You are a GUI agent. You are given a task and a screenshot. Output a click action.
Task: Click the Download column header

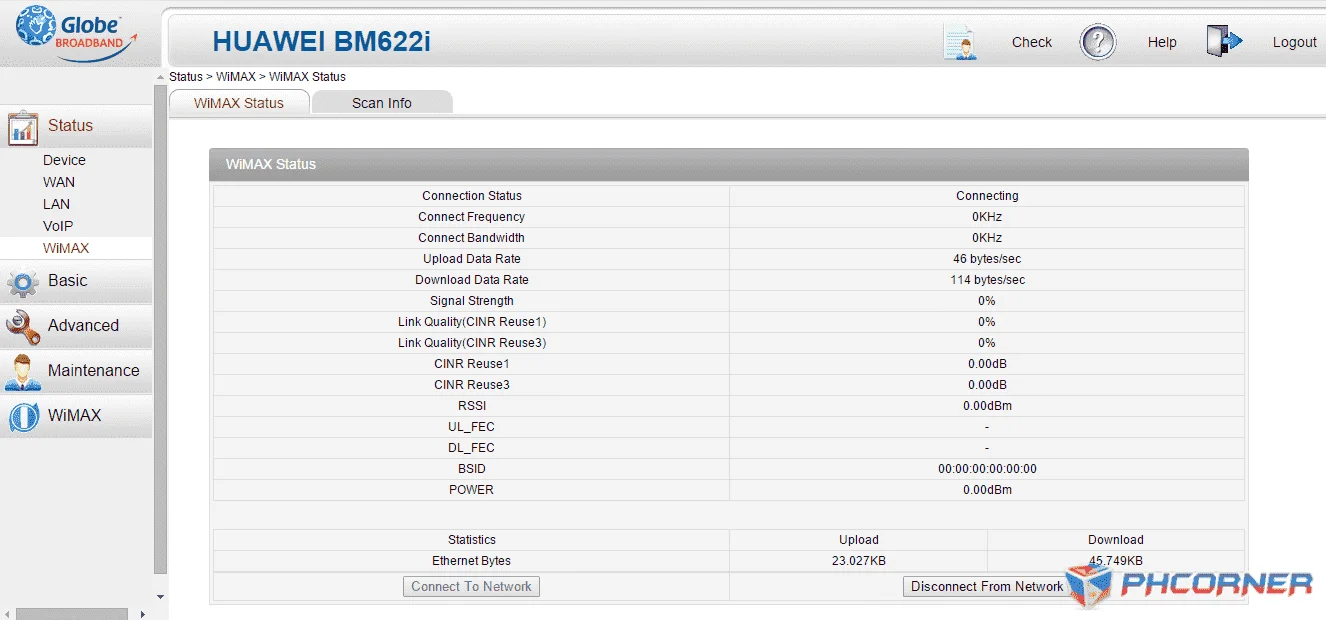point(1116,540)
